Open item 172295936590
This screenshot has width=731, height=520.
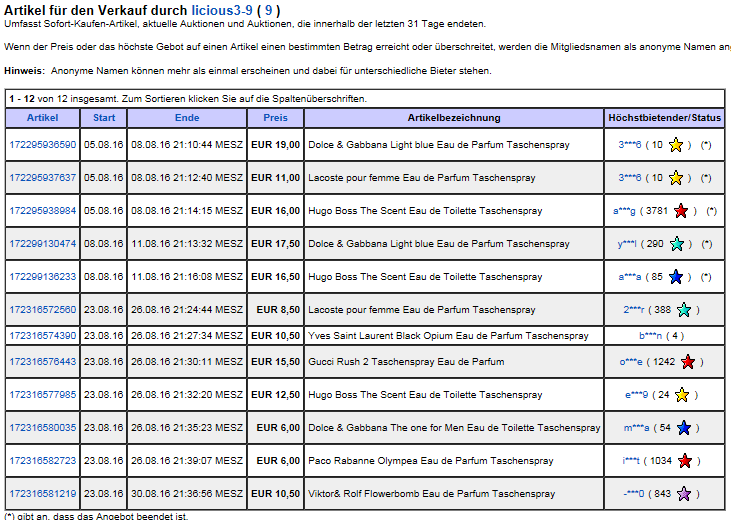tap(42, 145)
